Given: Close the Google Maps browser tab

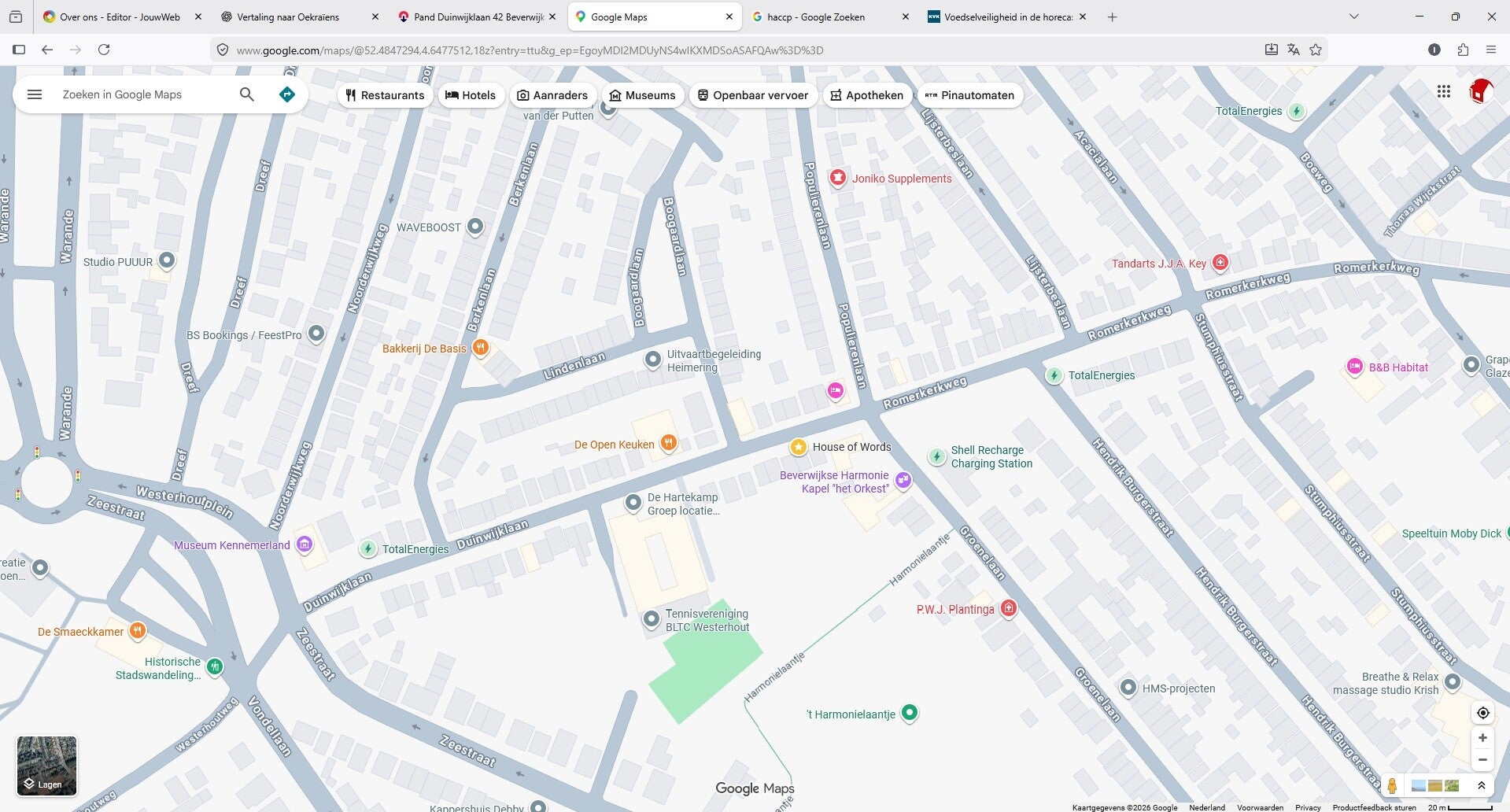Looking at the screenshot, I should point(729,17).
